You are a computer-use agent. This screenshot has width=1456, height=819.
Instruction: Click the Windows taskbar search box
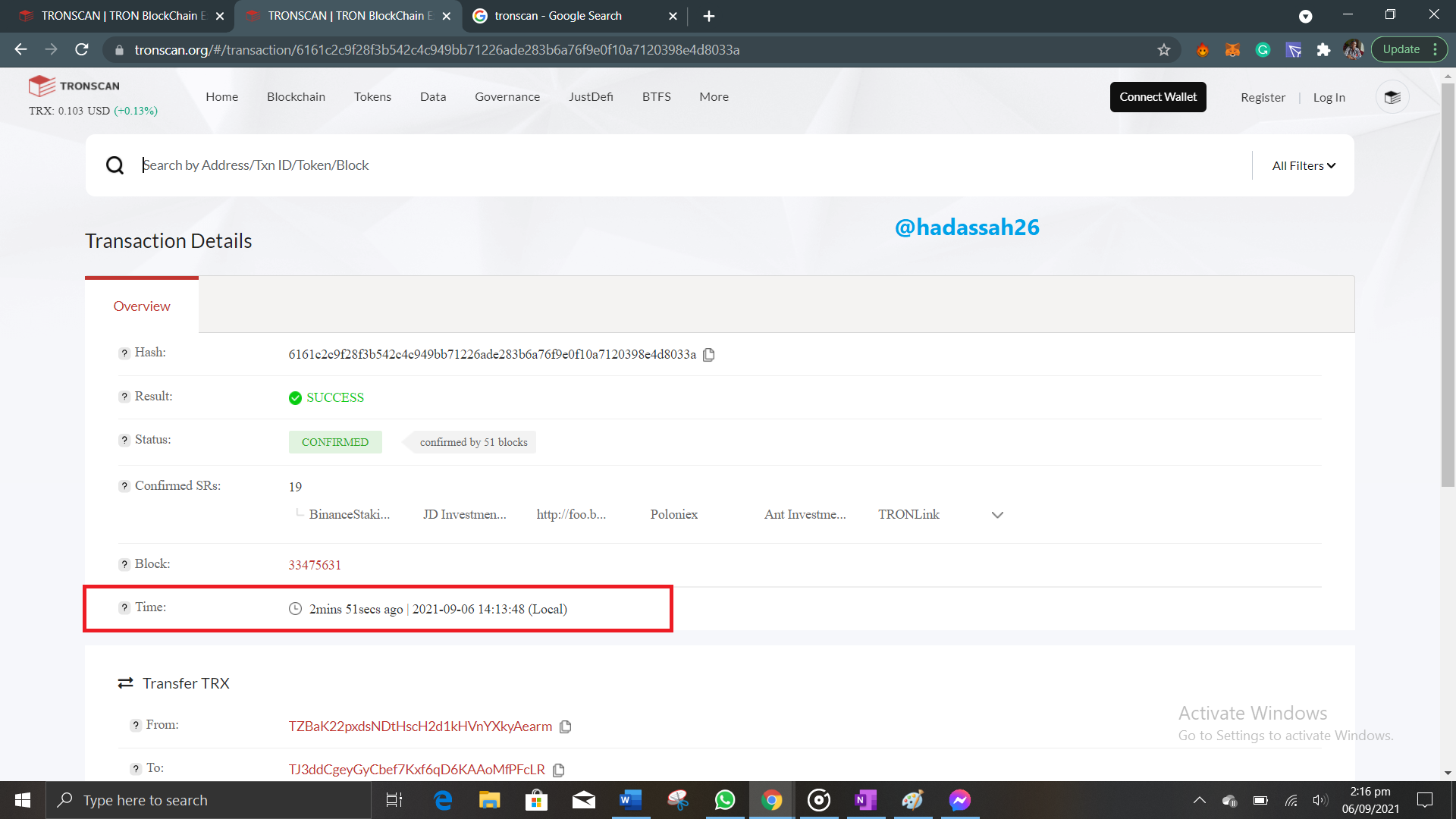pos(209,800)
